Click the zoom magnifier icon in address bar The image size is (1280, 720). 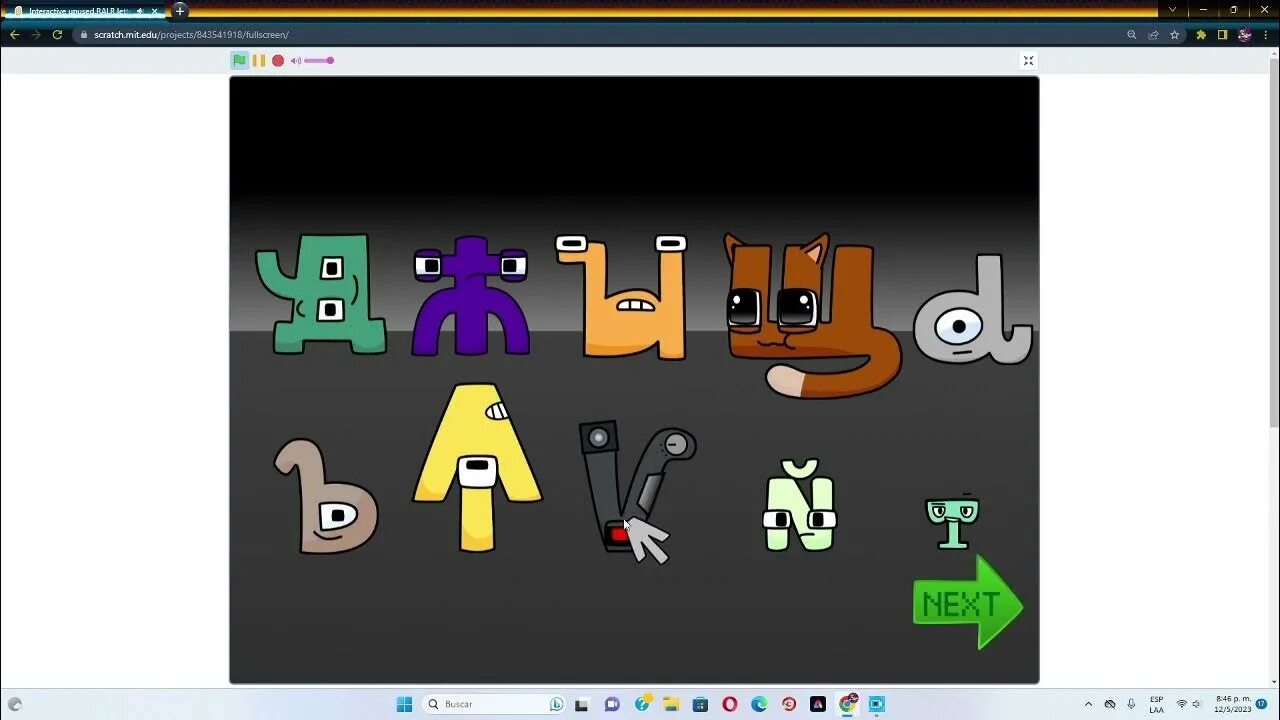pos(1132,35)
